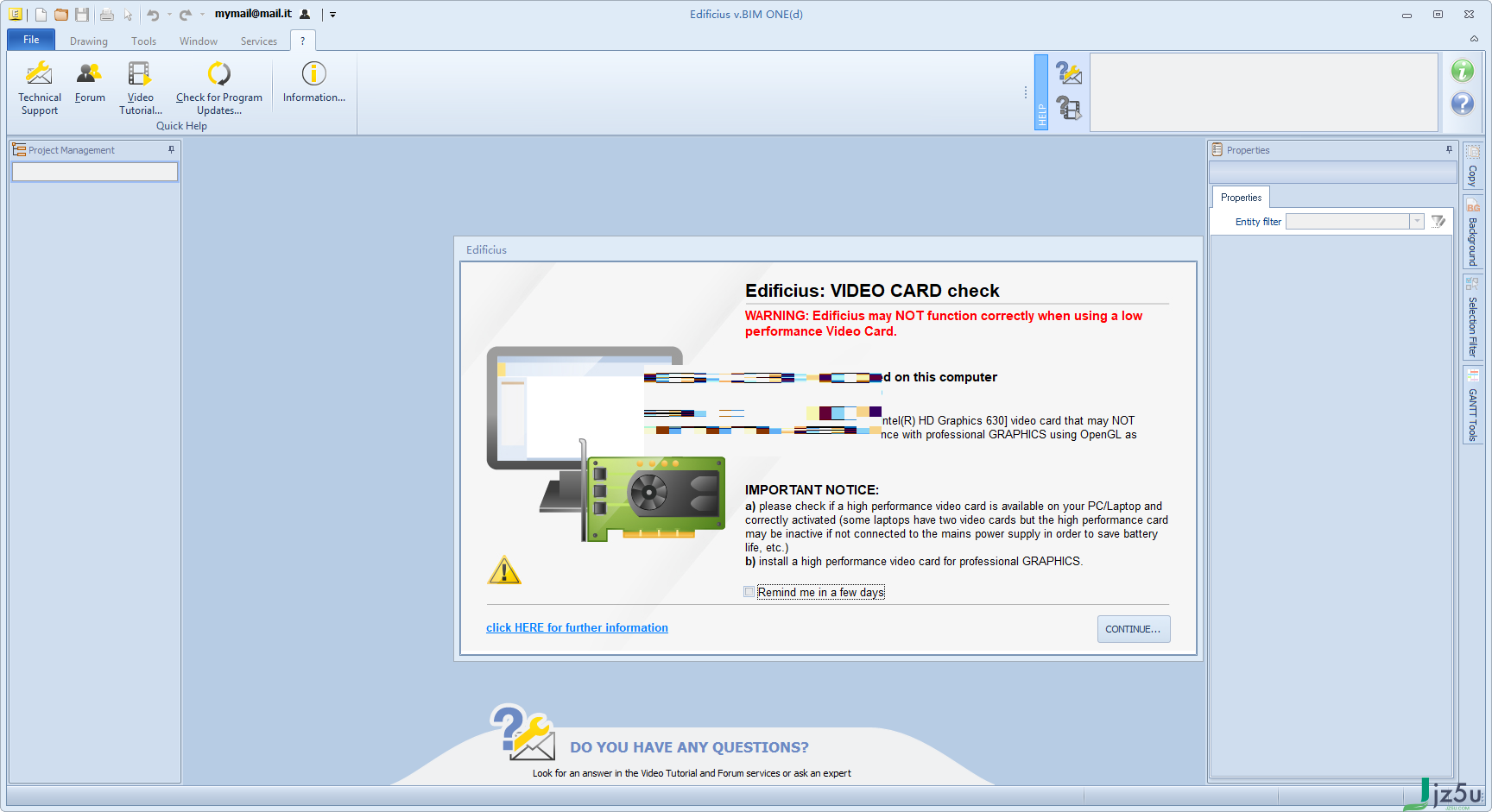Click the green info circle icon
Viewport: 1492px width, 812px height.
[x=1462, y=71]
